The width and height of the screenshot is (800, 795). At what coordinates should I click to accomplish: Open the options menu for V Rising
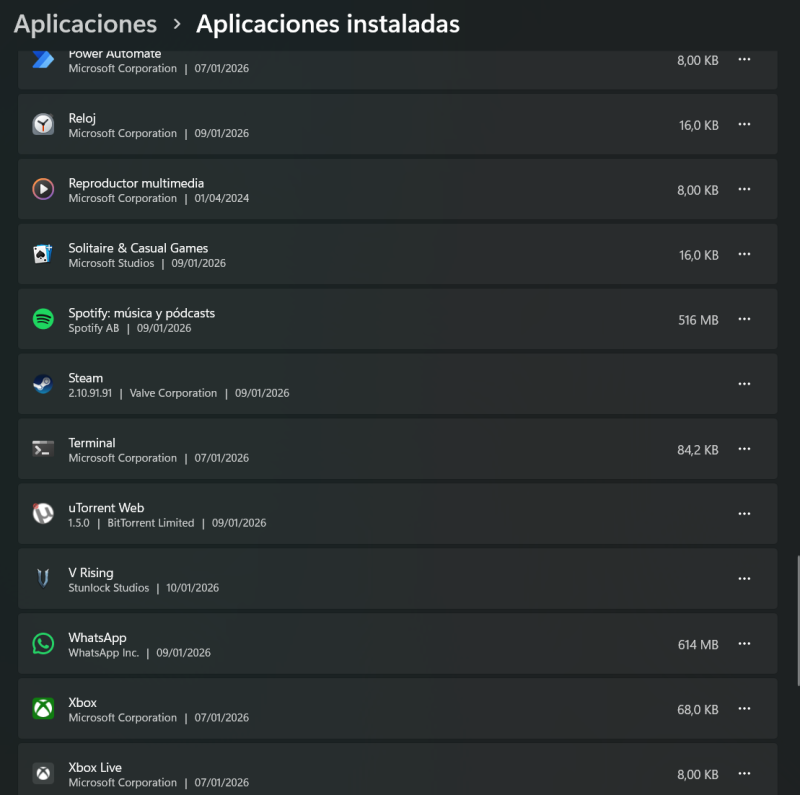(x=744, y=579)
